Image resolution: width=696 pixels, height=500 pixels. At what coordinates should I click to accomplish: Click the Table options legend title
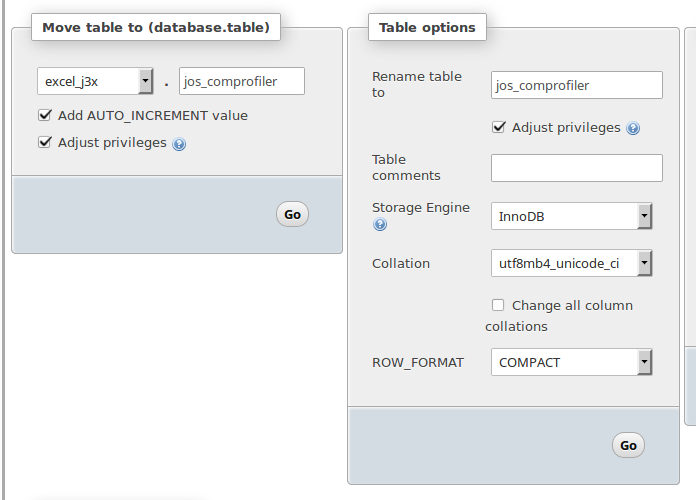click(x=427, y=28)
